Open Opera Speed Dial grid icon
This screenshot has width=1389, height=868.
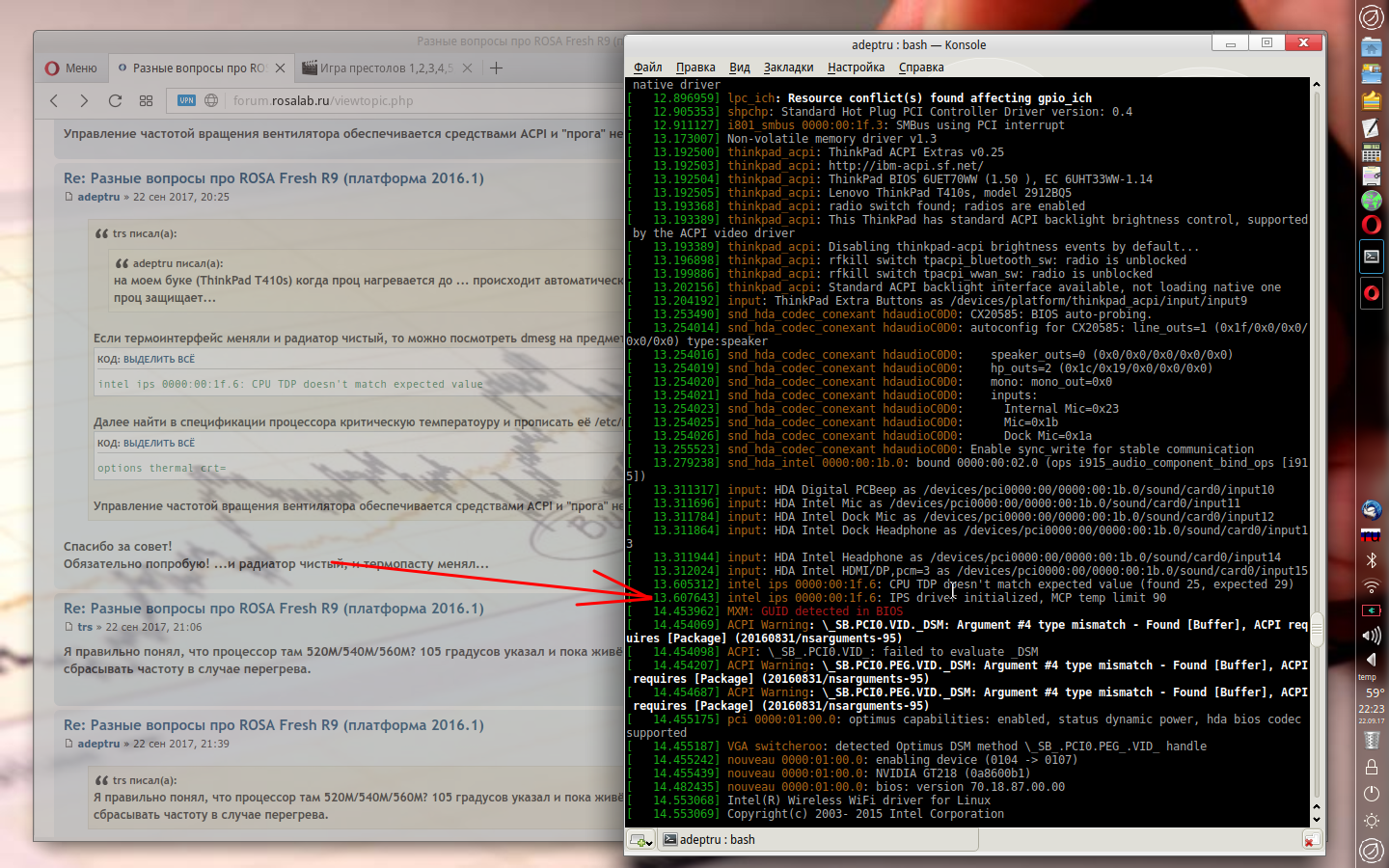(146, 100)
